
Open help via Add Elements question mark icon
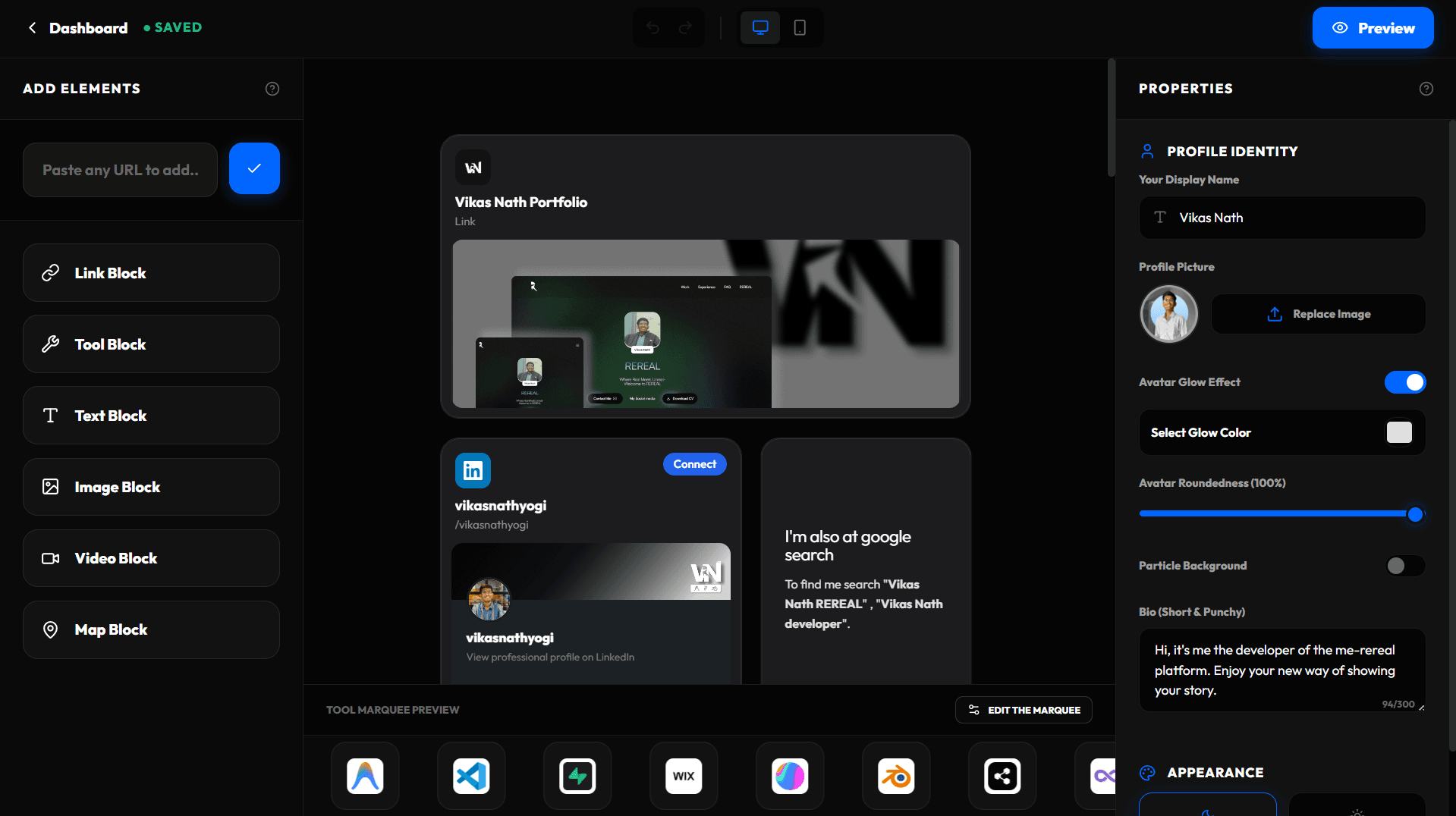point(272,89)
